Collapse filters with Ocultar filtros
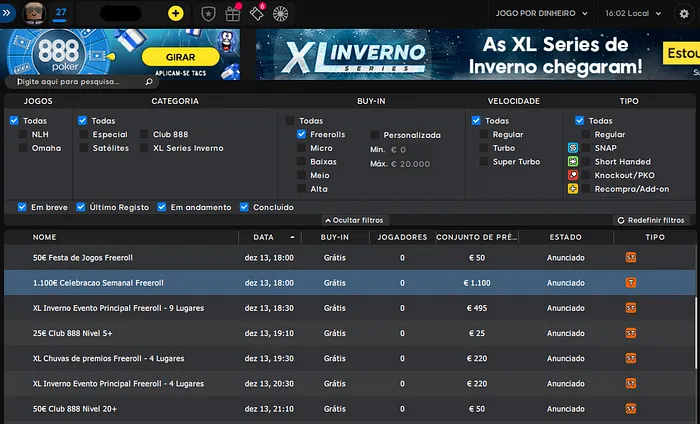The image size is (700, 424). 354,220
